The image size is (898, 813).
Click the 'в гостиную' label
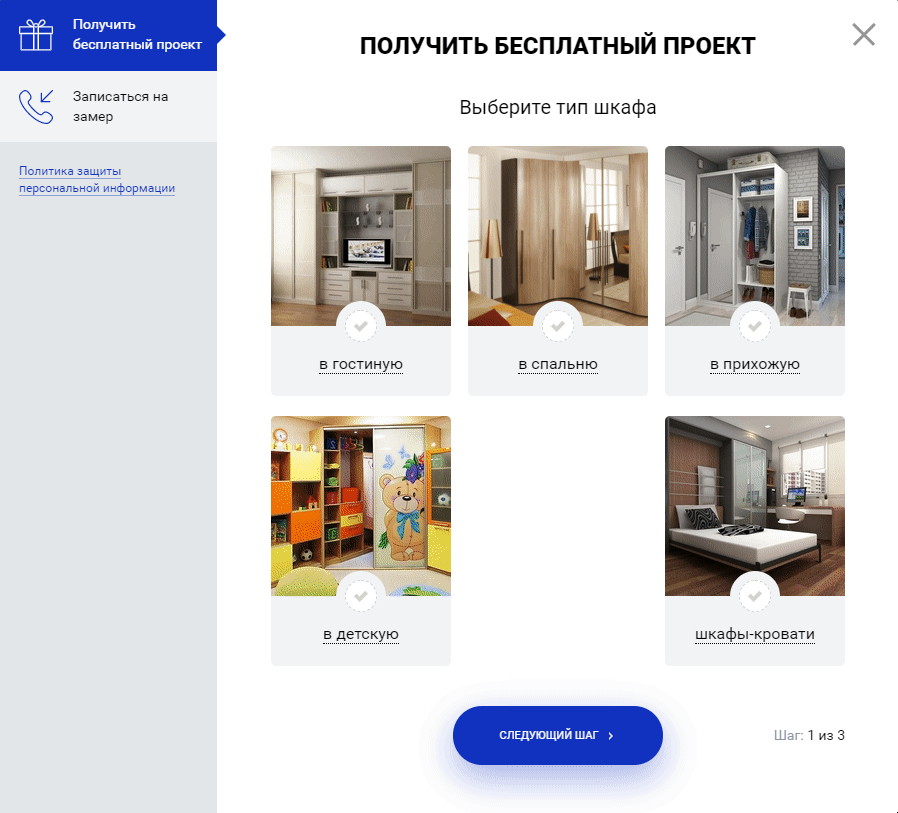[x=361, y=364]
